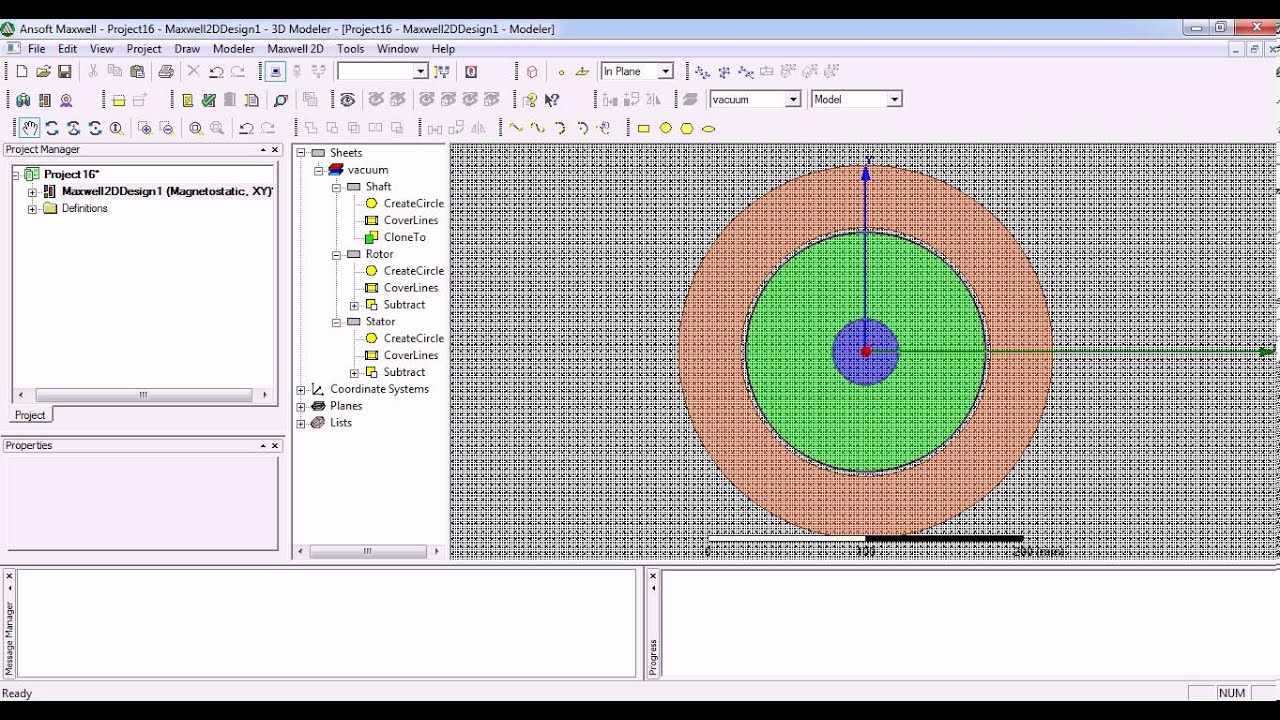This screenshot has width=1280, height=720.
Task: Collapse the Shaft object node
Action: [337, 187]
